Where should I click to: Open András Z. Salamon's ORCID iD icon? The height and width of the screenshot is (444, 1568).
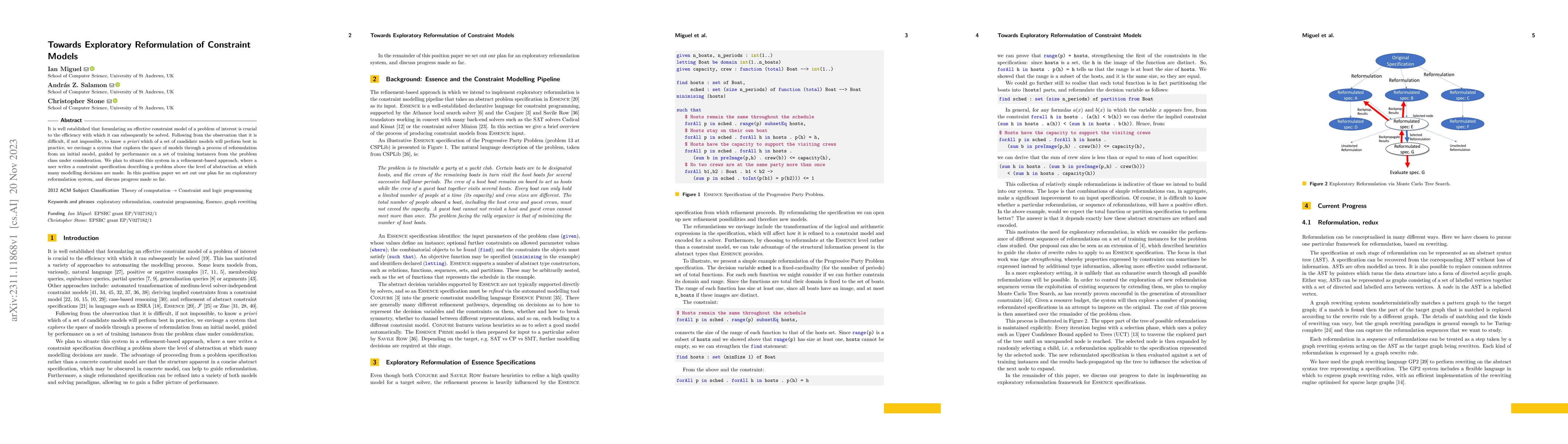pyautogui.click(x=118, y=85)
